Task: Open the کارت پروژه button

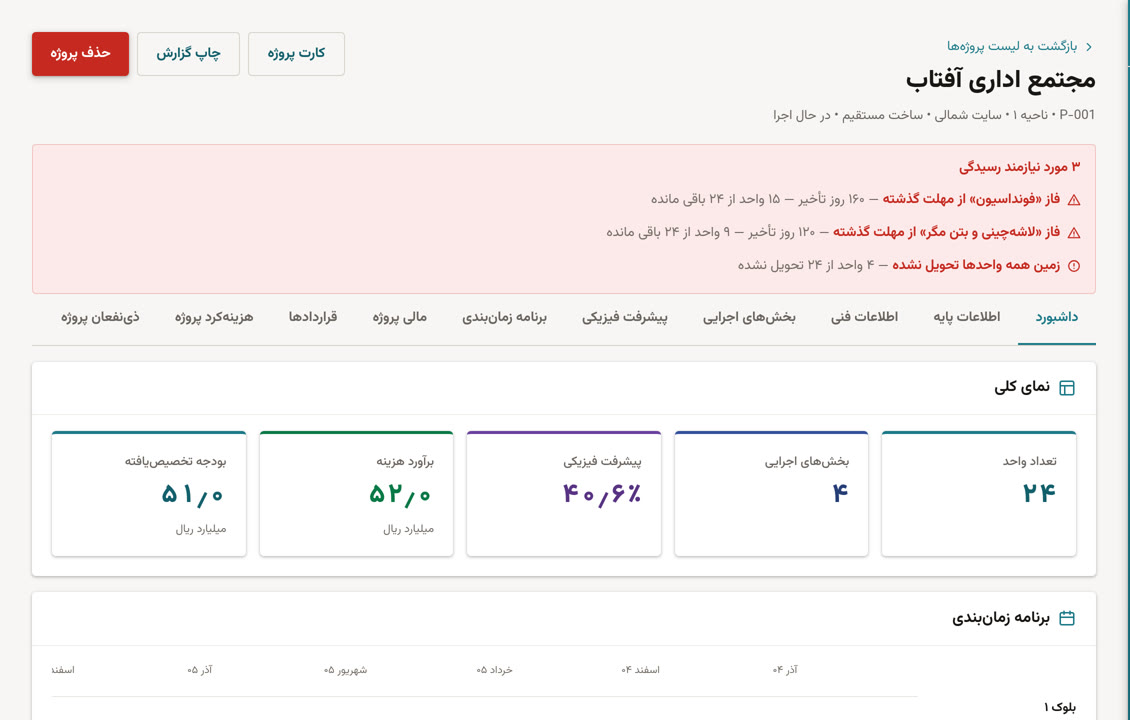Action: click(x=296, y=53)
